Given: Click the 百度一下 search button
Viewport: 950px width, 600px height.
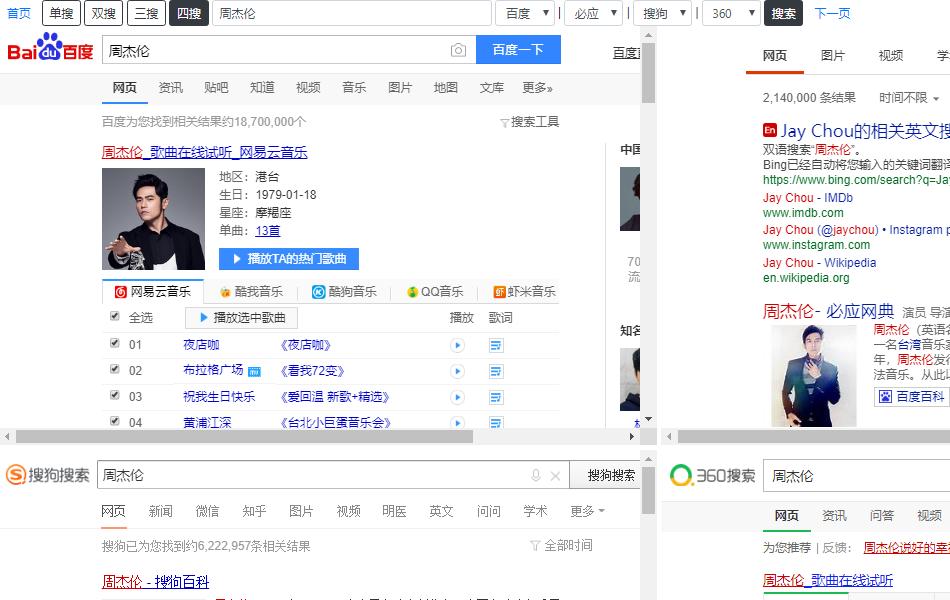Looking at the screenshot, I should tap(518, 49).
